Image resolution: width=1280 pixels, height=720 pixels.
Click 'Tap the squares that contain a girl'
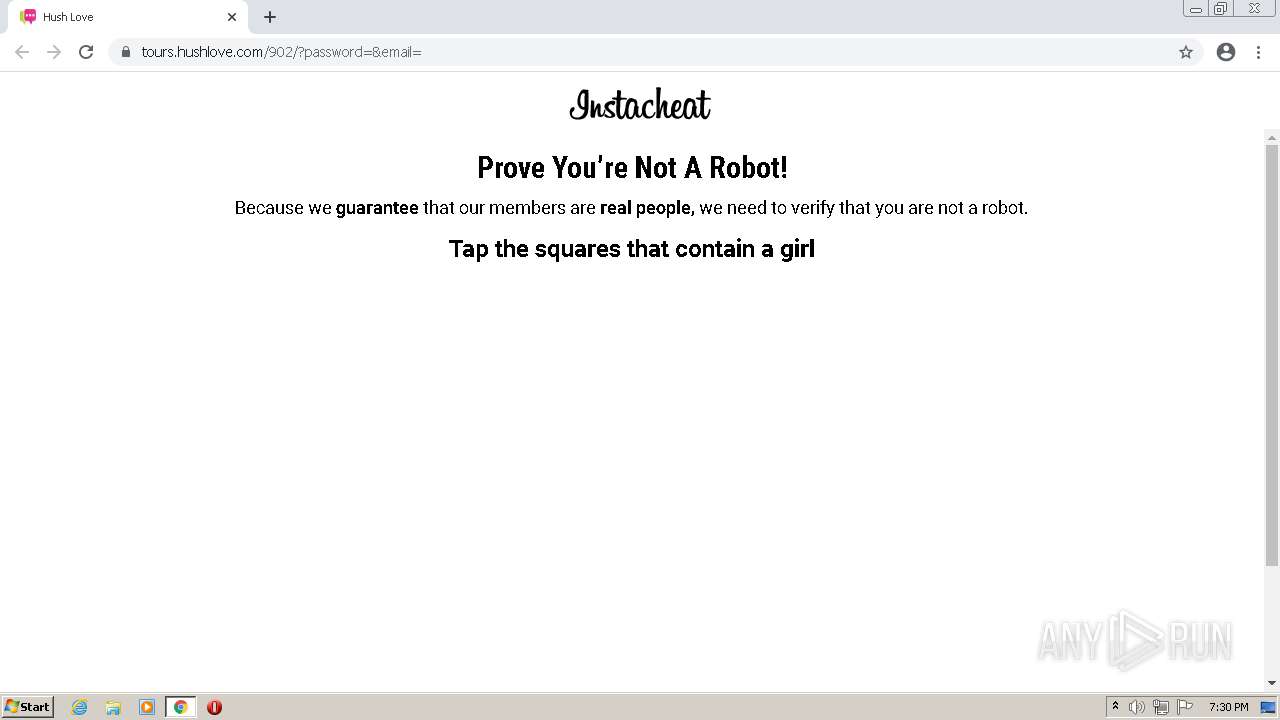[x=632, y=249]
